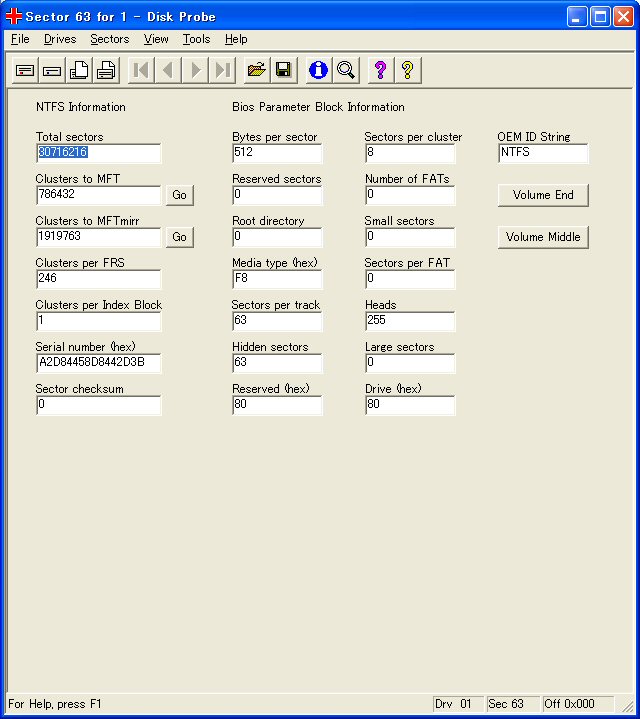Click the Total sectors field

pyautogui.click(x=99, y=153)
